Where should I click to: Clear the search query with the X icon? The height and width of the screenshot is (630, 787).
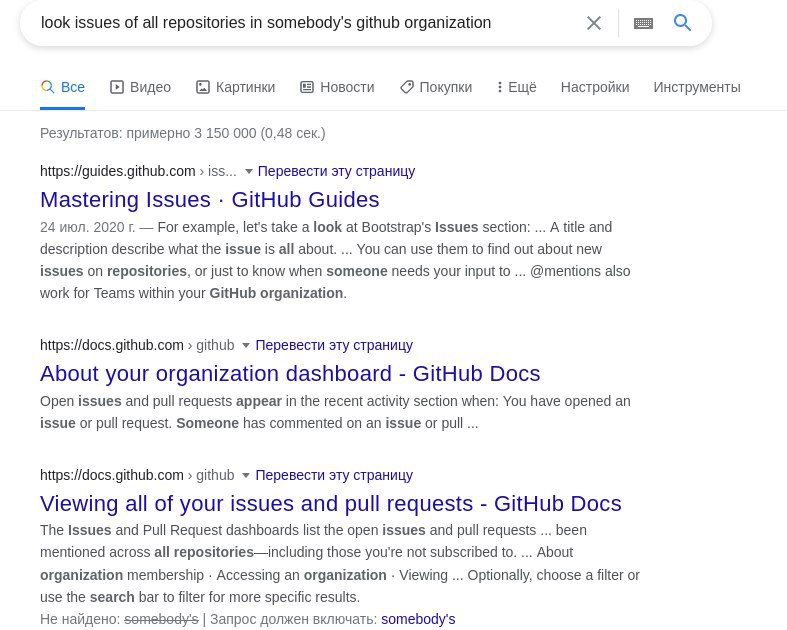click(594, 23)
